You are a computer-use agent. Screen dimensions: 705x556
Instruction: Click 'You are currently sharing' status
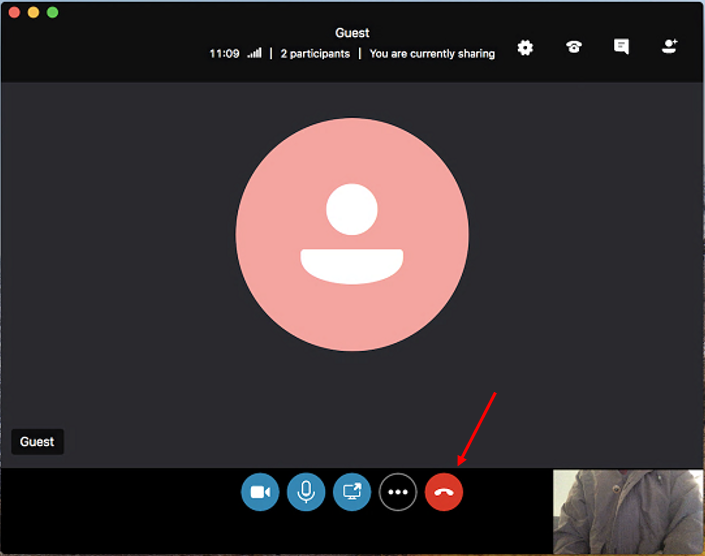pos(432,54)
